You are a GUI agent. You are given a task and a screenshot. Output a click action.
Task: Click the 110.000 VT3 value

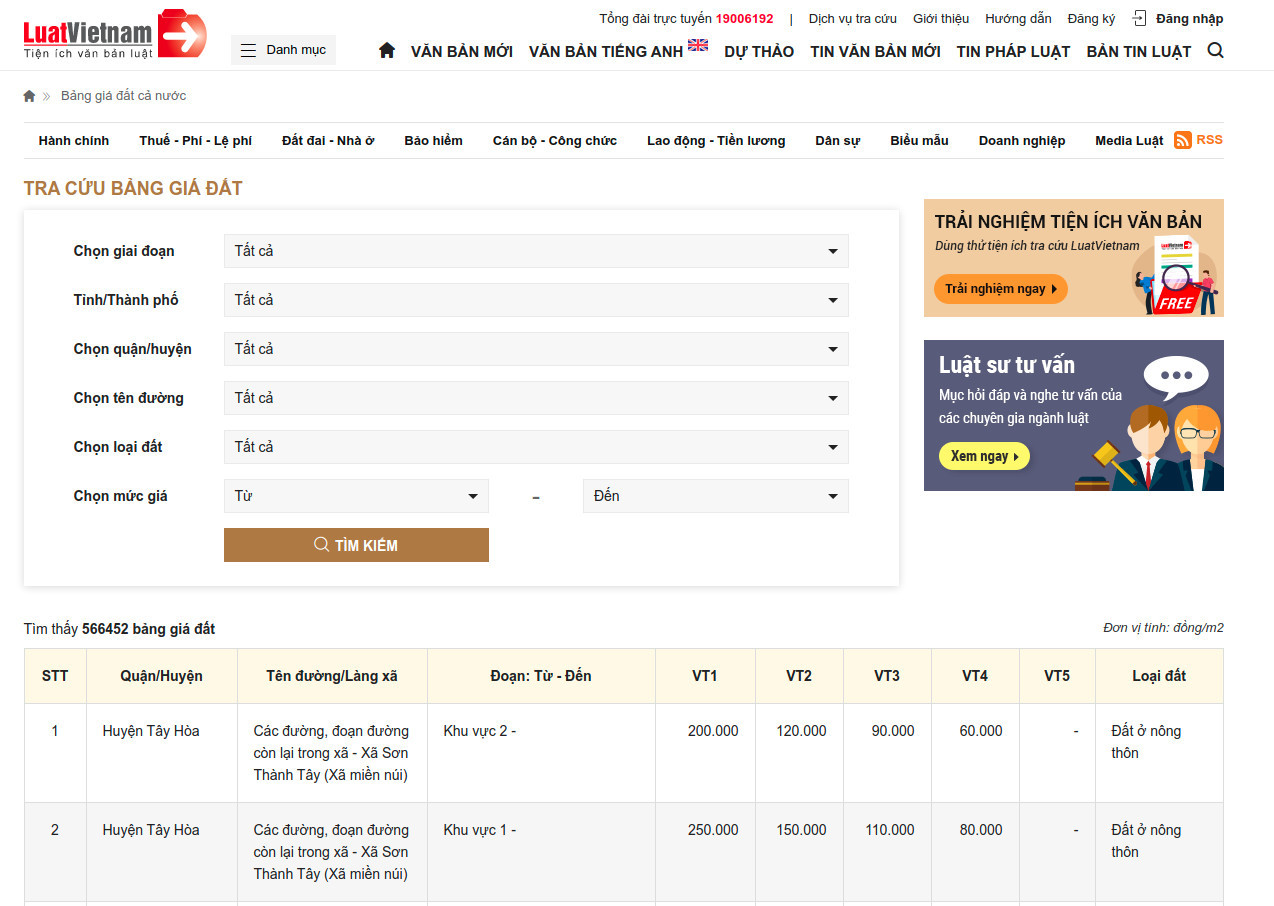click(x=890, y=830)
